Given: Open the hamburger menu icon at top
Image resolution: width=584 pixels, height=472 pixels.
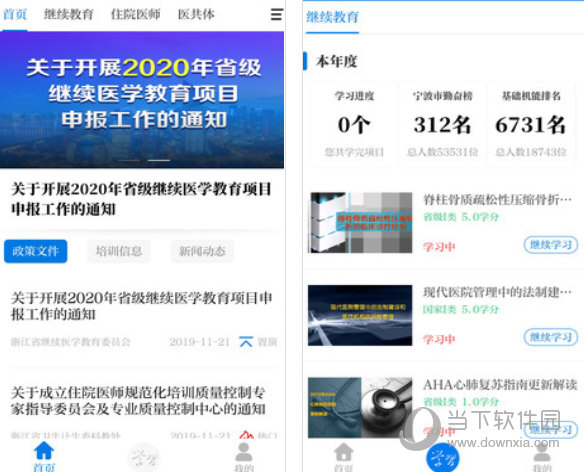Looking at the screenshot, I should point(276,14).
